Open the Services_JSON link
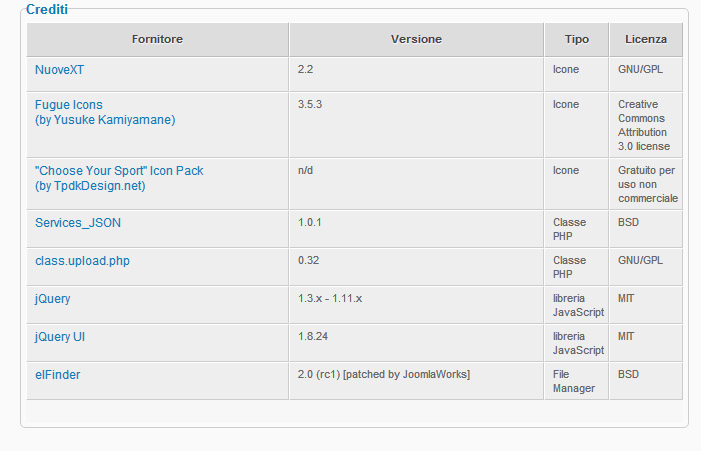 pos(78,223)
